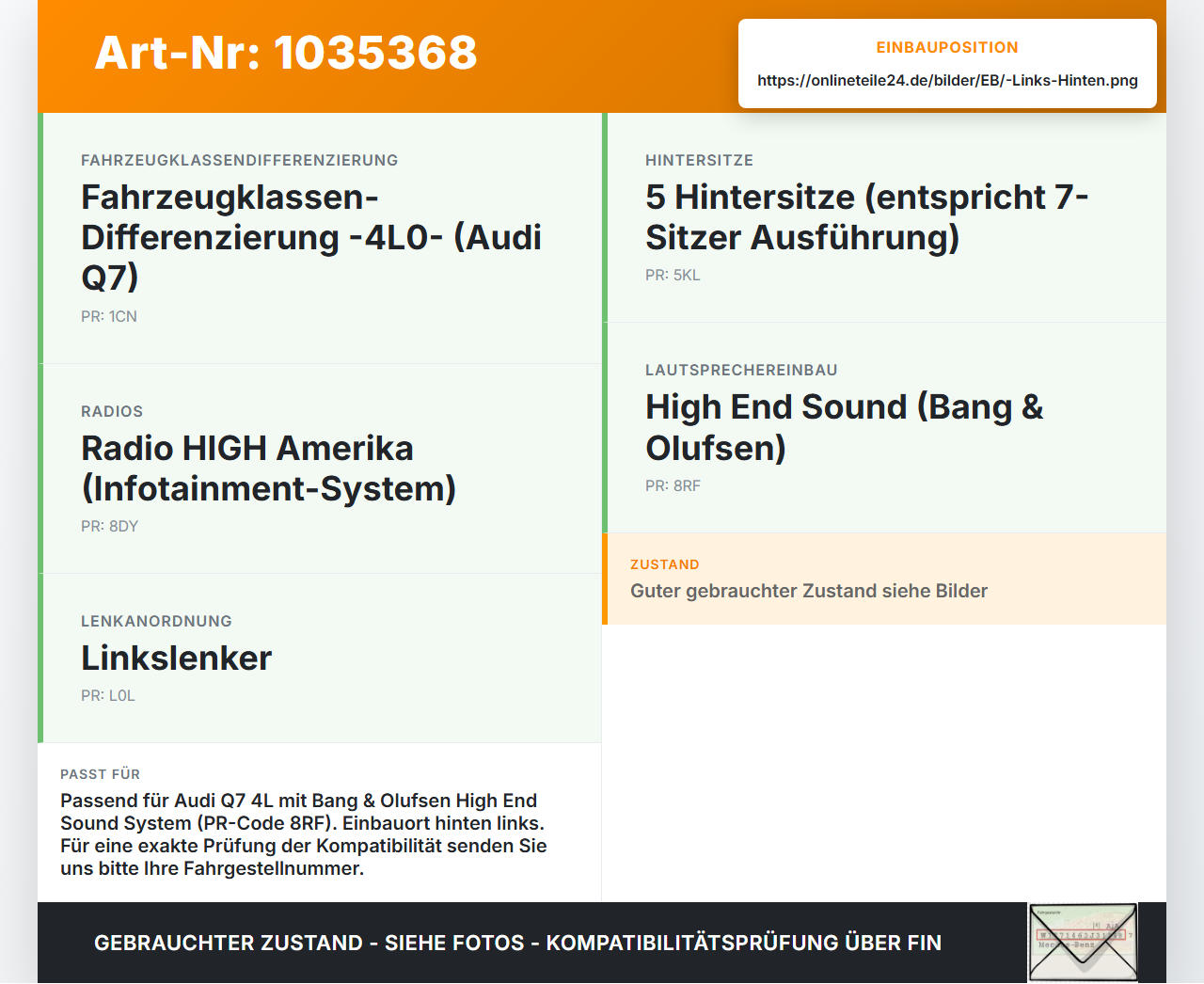Click the RADIOS label
The width and height of the screenshot is (1204, 984).
112,411
